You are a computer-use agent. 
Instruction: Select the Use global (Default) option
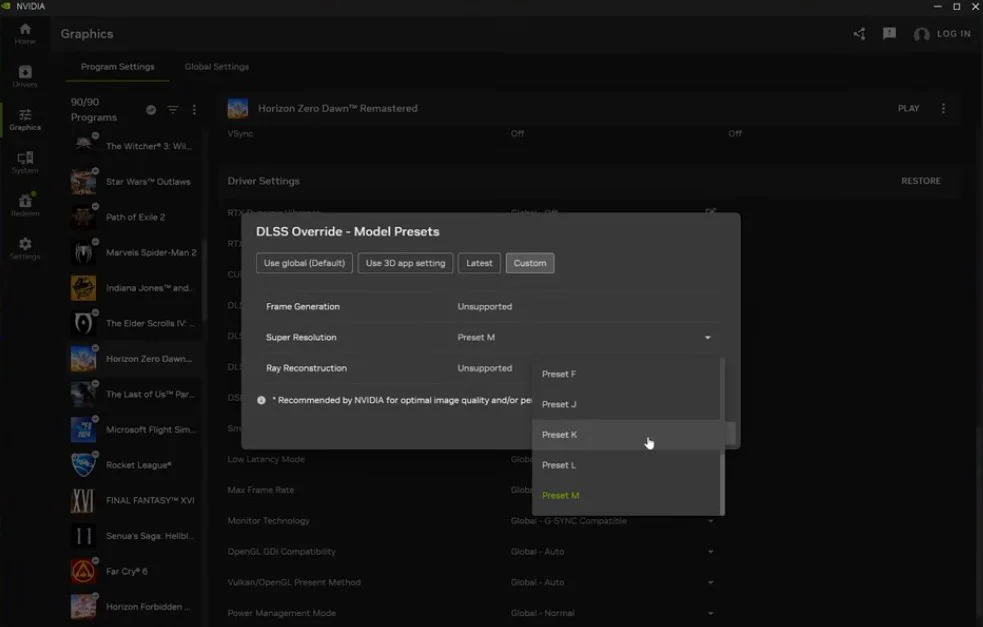[x=304, y=263]
